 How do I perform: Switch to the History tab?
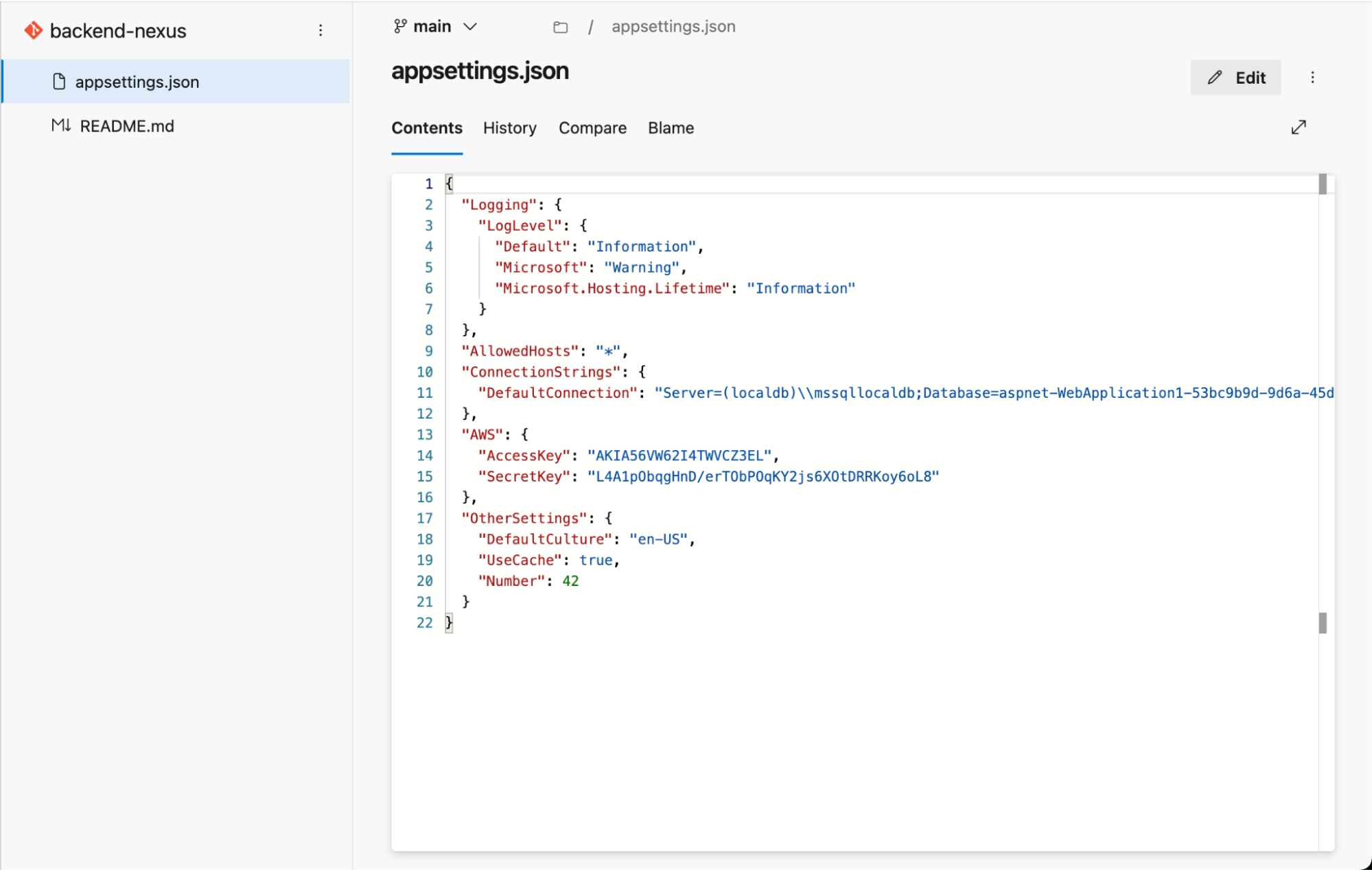click(x=509, y=128)
